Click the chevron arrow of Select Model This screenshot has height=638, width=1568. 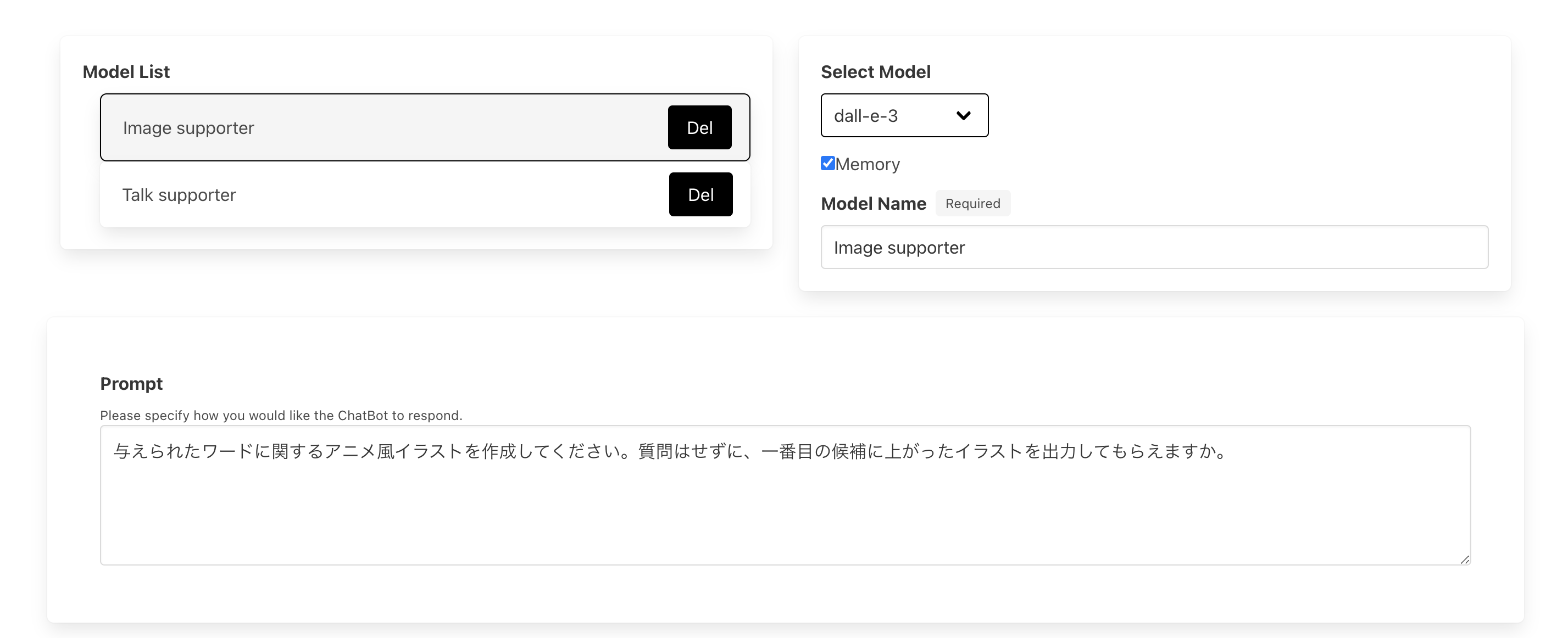tap(963, 115)
